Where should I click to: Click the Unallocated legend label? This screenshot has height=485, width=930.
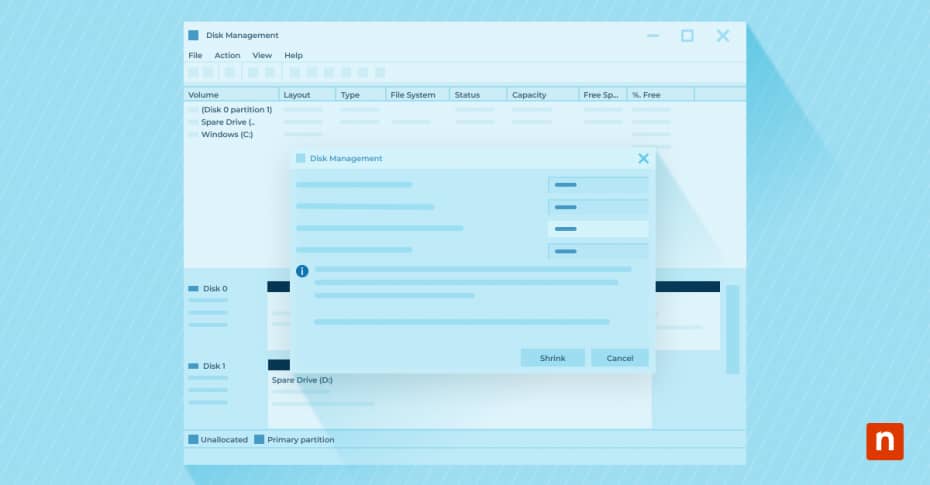pos(224,440)
